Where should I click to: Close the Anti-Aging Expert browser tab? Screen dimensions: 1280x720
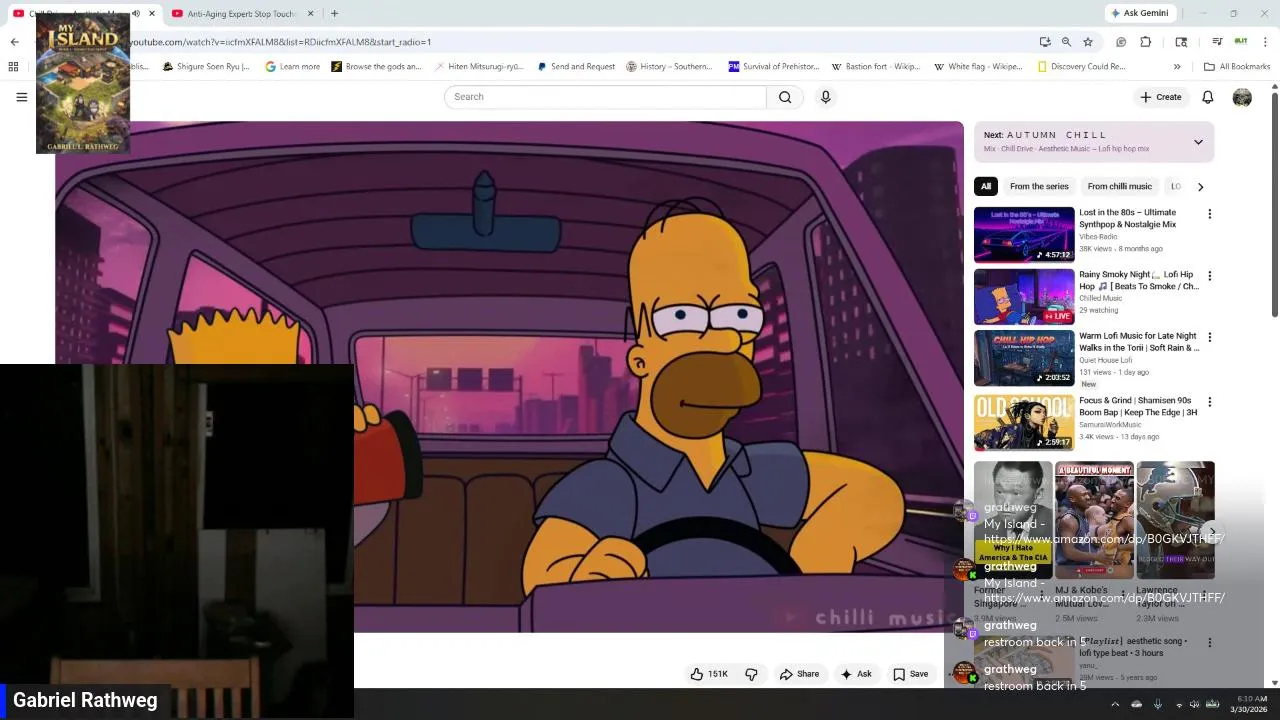(310, 14)
